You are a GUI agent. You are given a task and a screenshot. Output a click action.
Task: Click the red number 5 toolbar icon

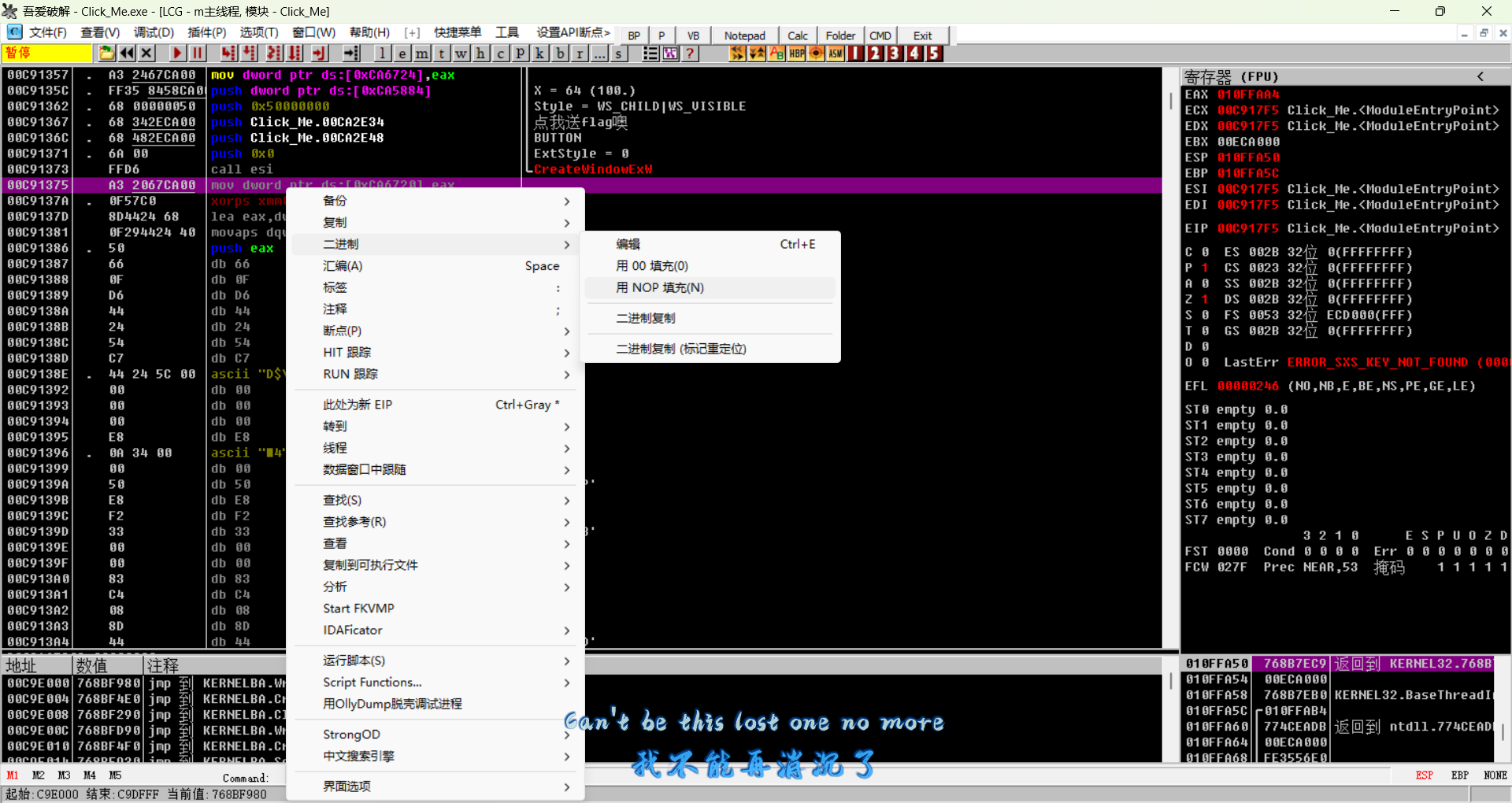click(x=934, y=53)
